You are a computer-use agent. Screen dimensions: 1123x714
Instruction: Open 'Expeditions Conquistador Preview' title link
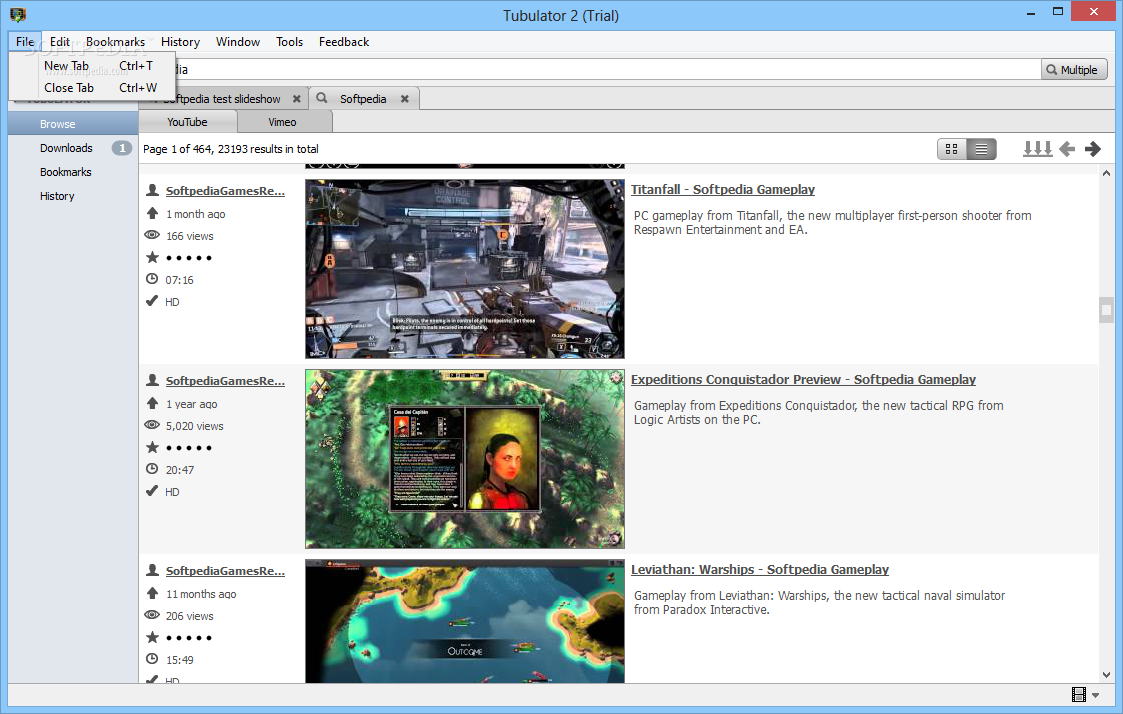click(x=804, y=380)
